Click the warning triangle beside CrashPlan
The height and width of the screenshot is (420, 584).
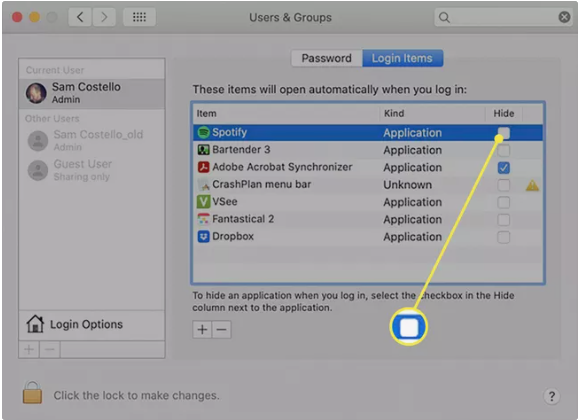[532, 185]
